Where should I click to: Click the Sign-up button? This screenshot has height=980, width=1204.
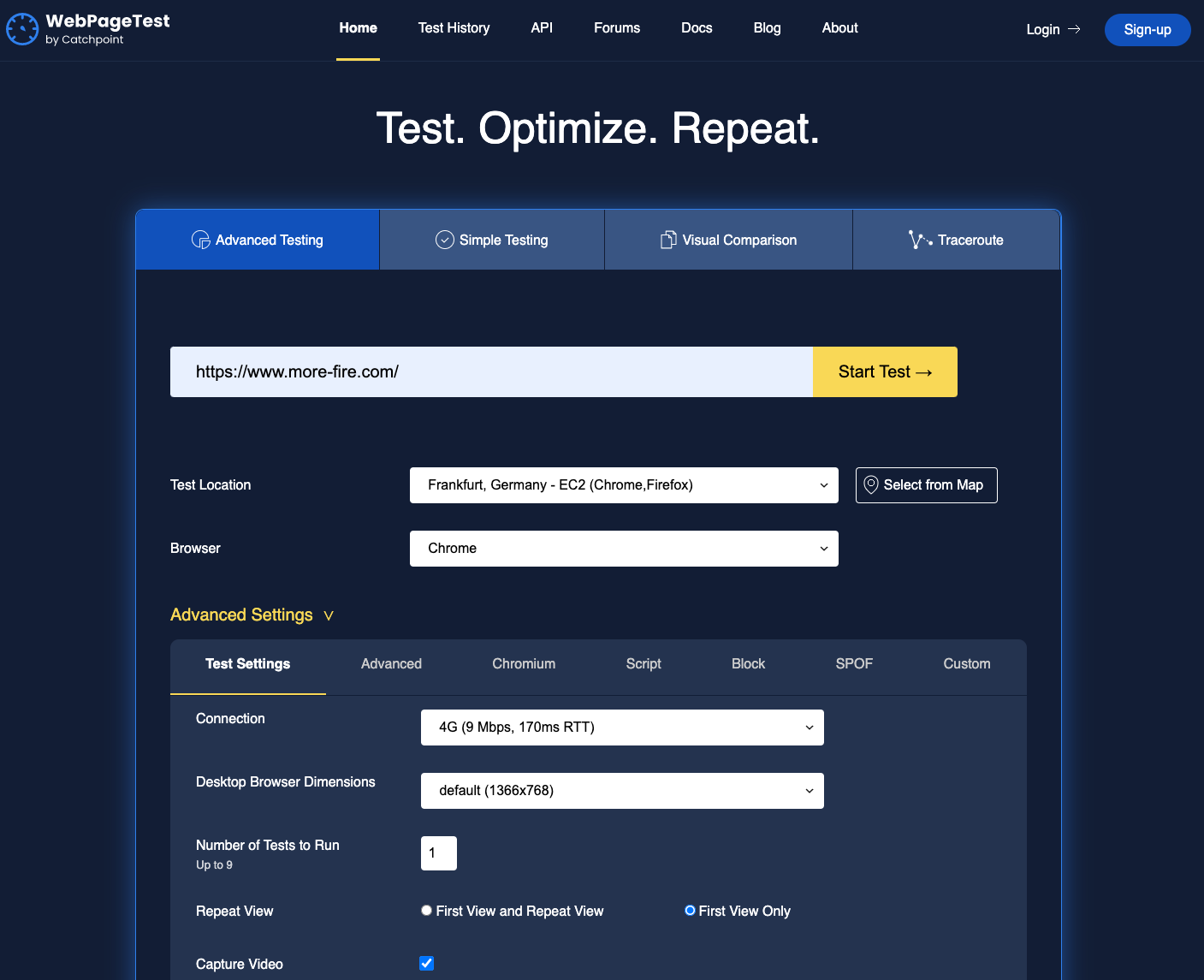point(1148,30)
